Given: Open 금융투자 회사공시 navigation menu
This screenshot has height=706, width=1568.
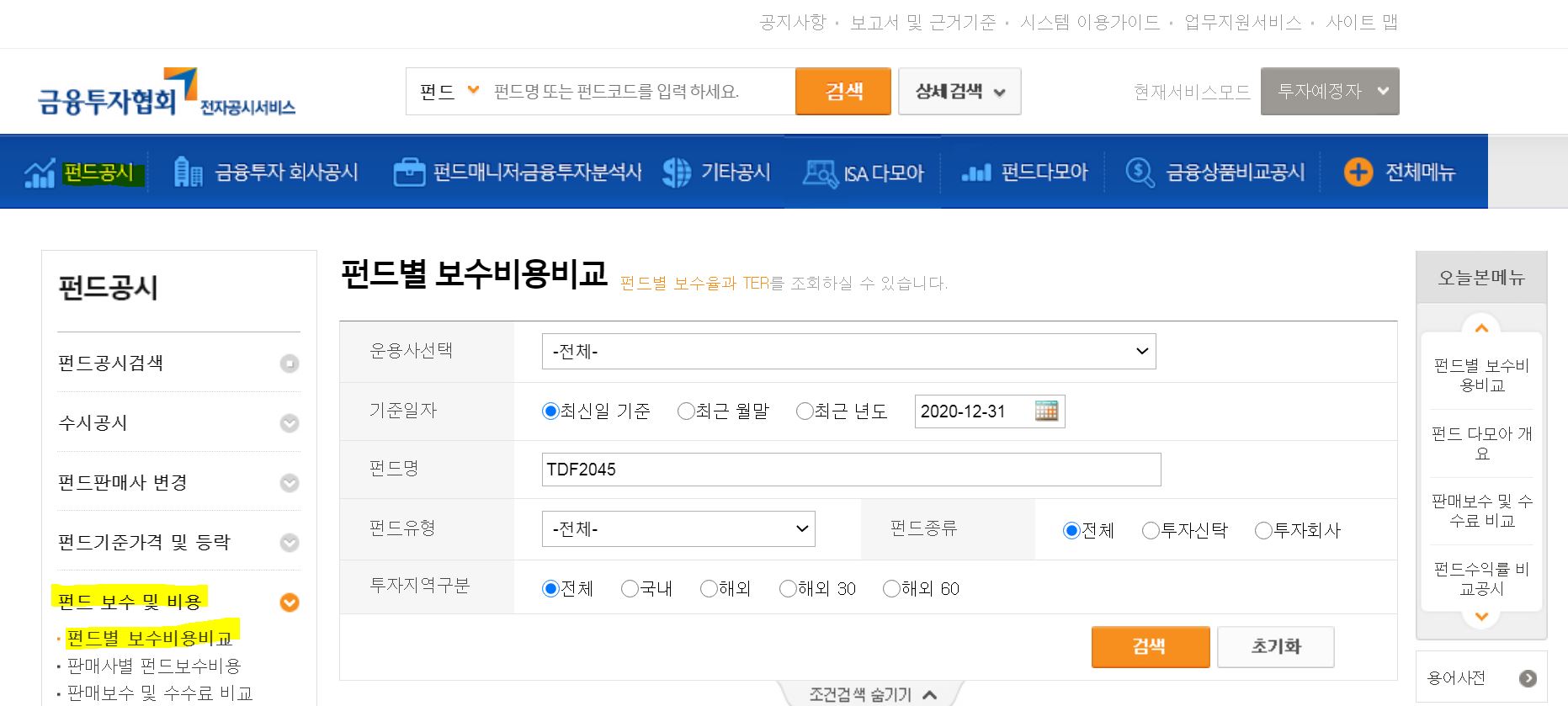Looking at the screenshot, I should pos(286,173).
